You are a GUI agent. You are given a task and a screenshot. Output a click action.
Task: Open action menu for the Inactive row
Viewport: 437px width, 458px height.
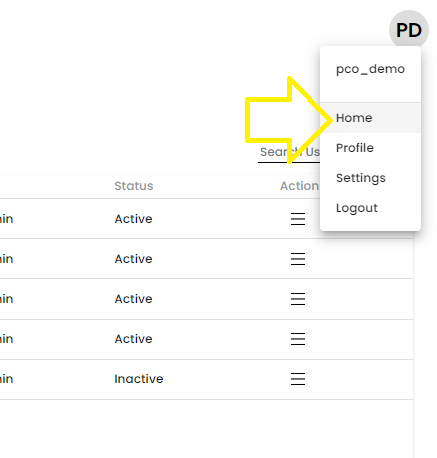coord(298,379)
